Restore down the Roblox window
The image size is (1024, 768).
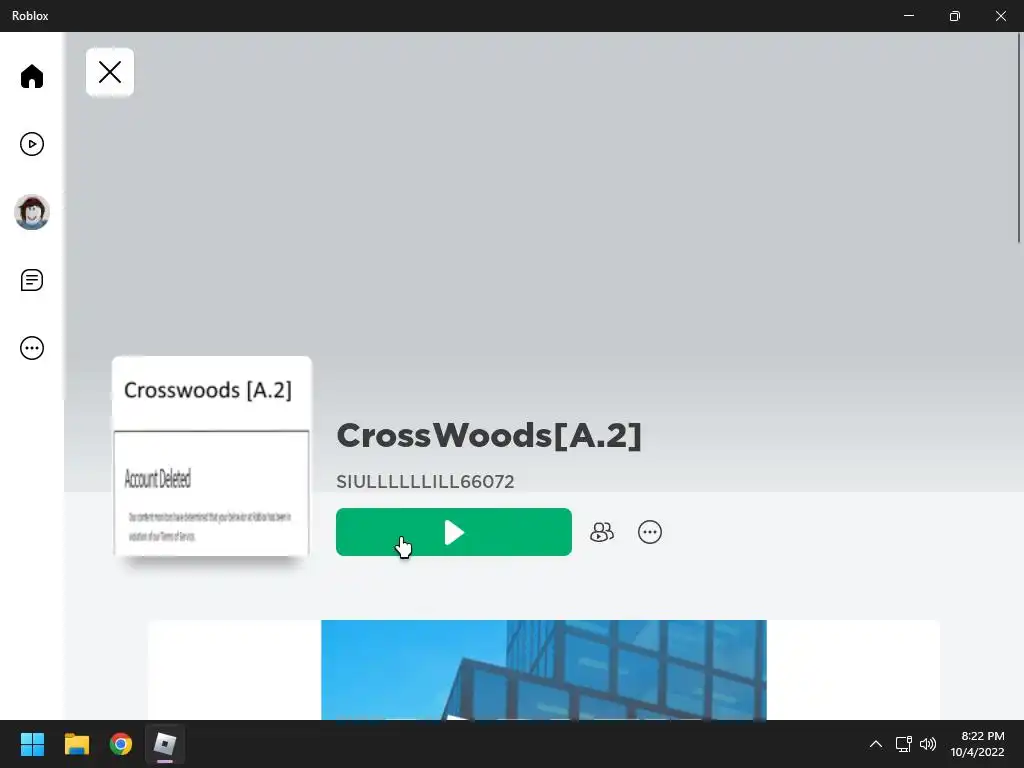(x=955, y=16)
